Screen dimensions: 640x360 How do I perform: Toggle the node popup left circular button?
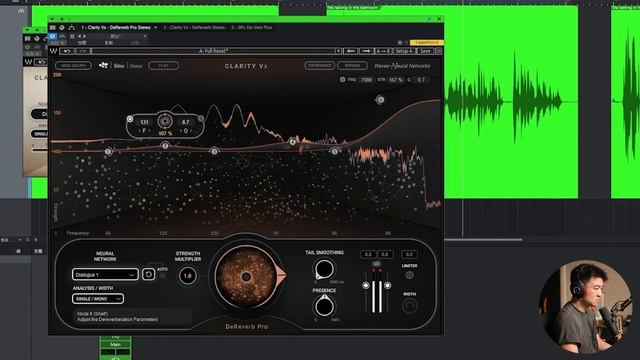point(130,119)
